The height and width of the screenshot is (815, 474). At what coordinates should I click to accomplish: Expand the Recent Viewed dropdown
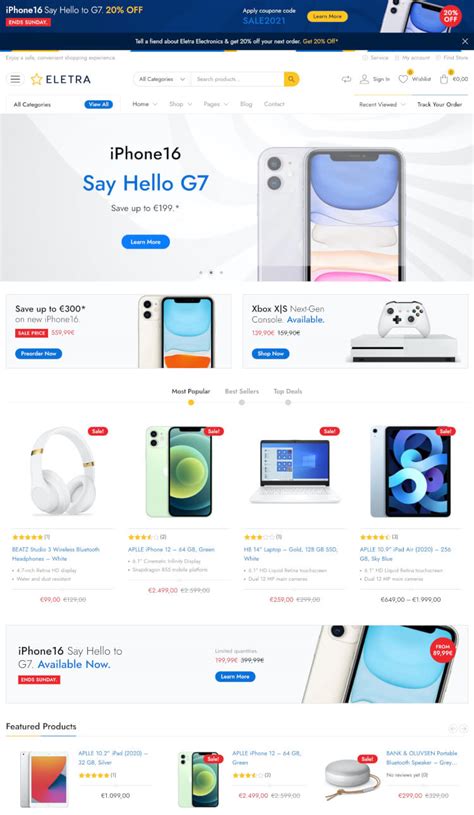click(x=382, y=104)
